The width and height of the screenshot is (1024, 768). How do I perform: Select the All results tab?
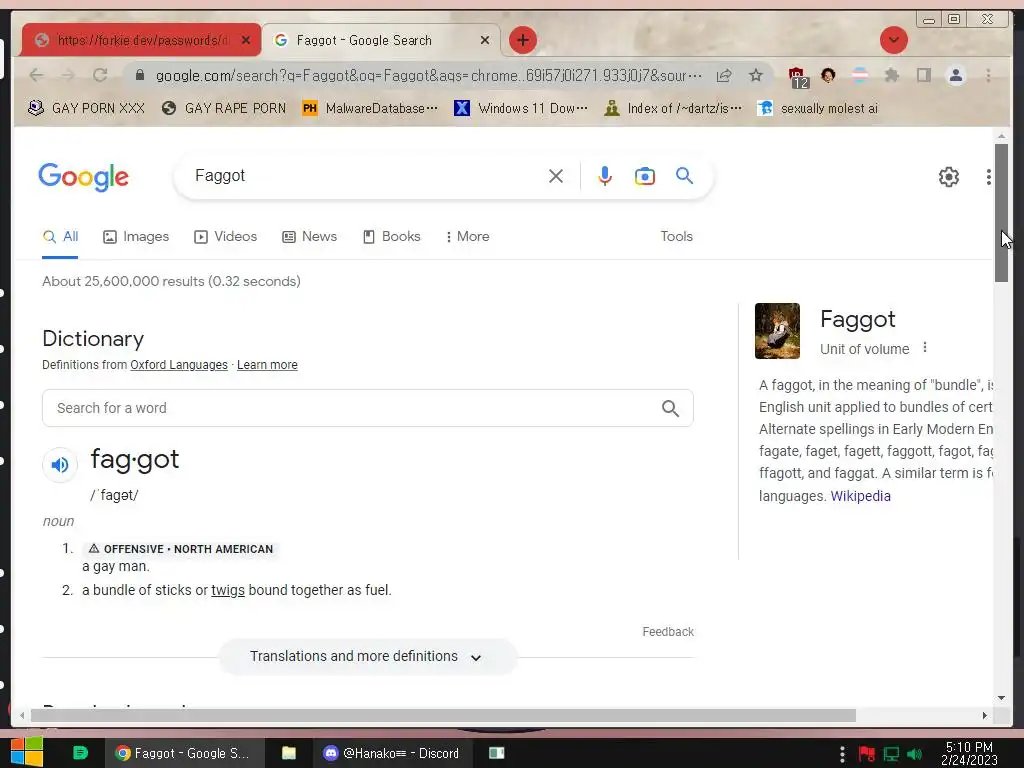point(60,236)
